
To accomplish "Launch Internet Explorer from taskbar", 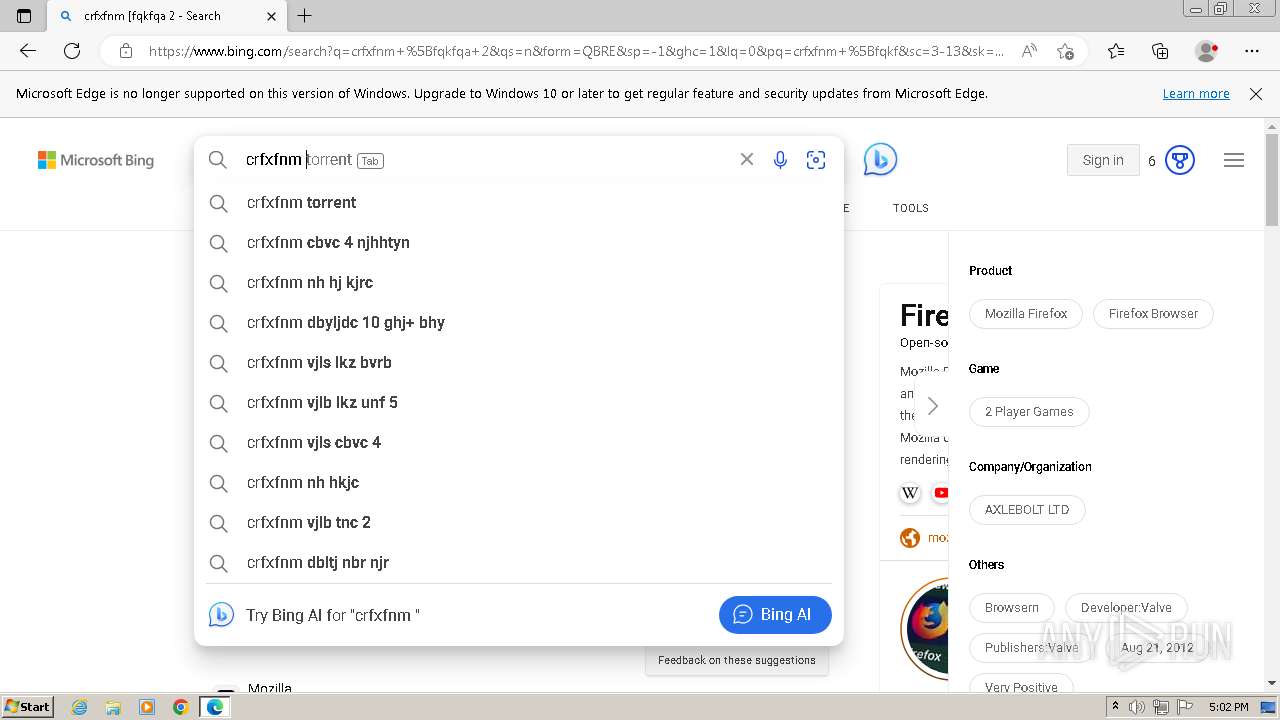I will 80,707.
